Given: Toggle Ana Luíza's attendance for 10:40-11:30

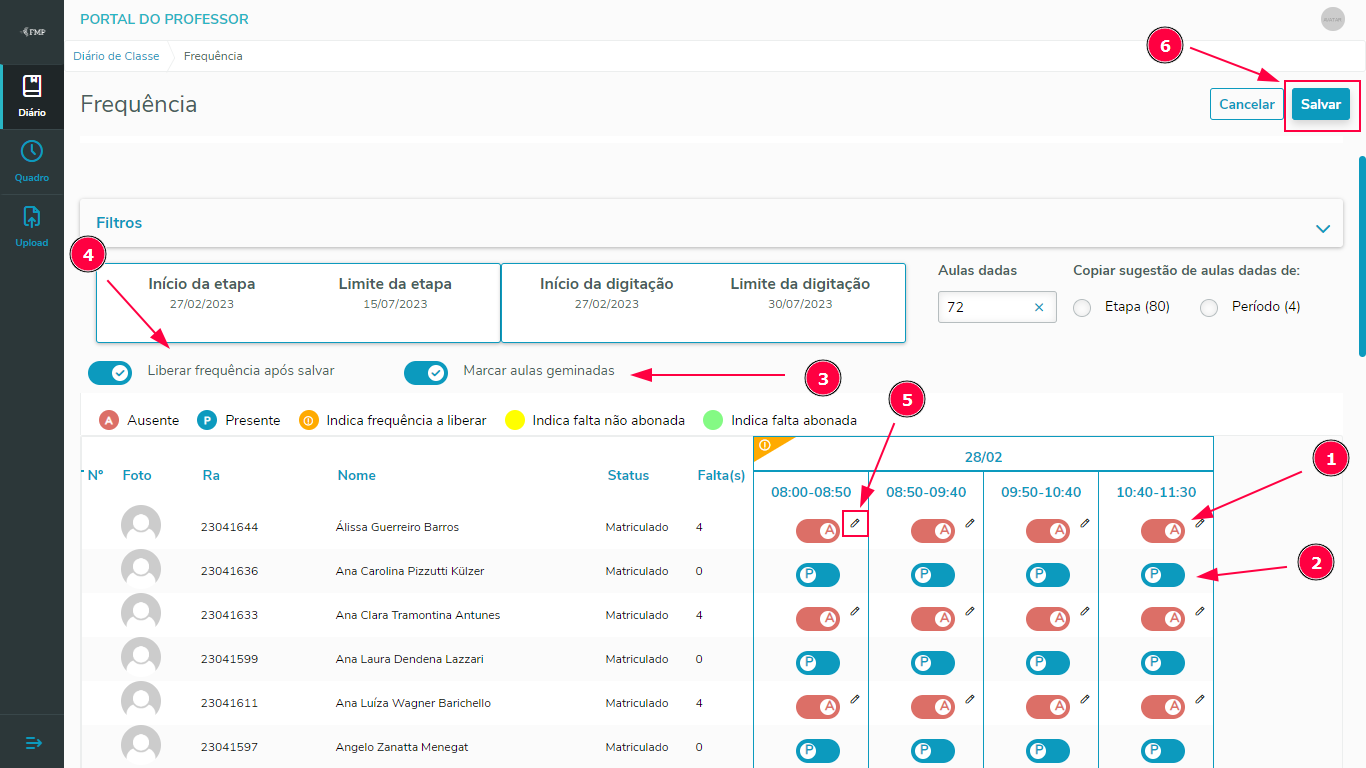Looking at the screenshot, I should pyautogui.click(x=1163, y=707).
